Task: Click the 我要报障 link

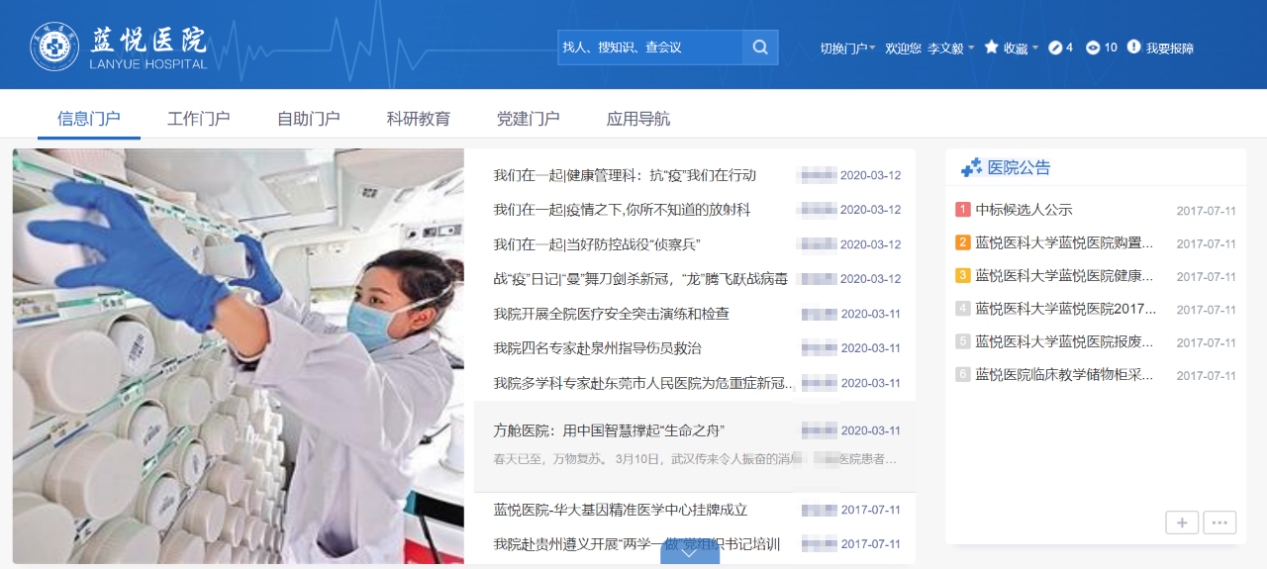Action: coord(1169,48)
